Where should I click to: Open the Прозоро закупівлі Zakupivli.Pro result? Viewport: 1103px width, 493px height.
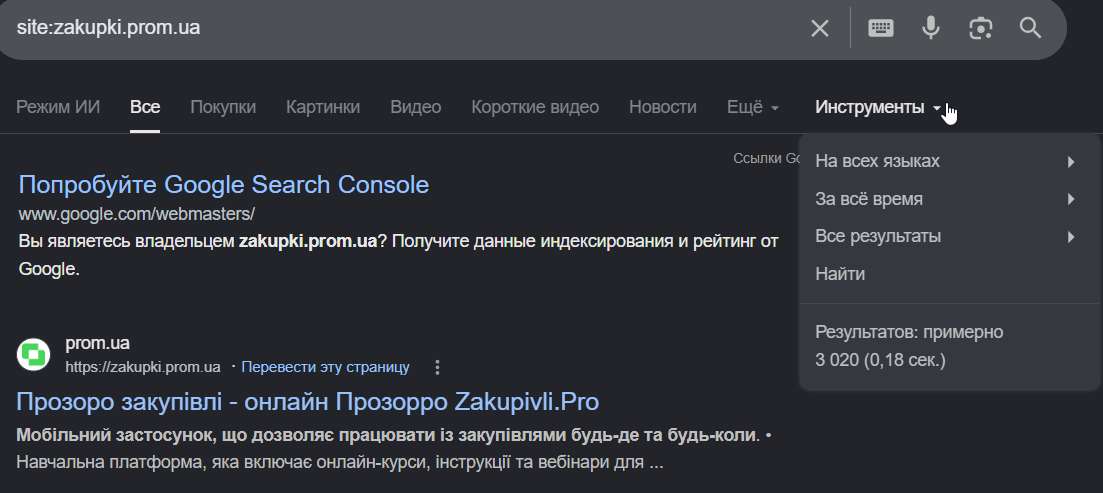307,402
